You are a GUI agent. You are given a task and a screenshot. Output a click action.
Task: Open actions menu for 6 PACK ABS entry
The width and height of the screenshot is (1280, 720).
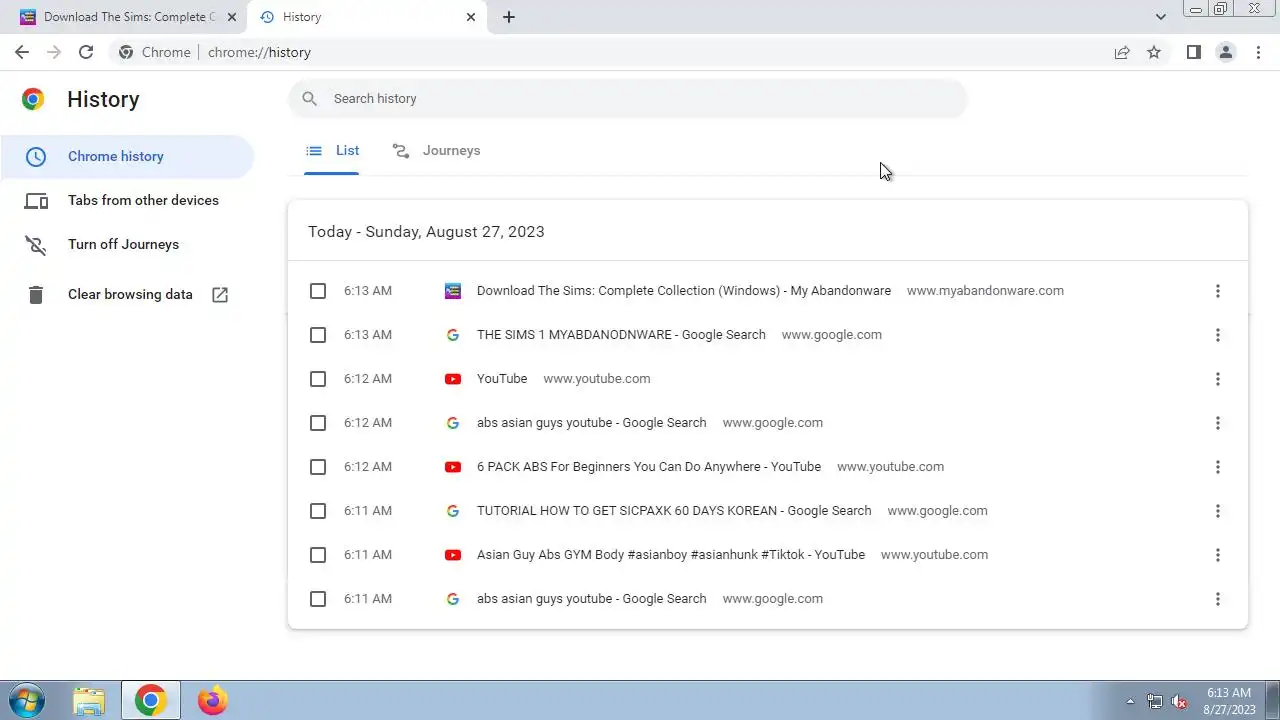click(x=1217, y=467)
